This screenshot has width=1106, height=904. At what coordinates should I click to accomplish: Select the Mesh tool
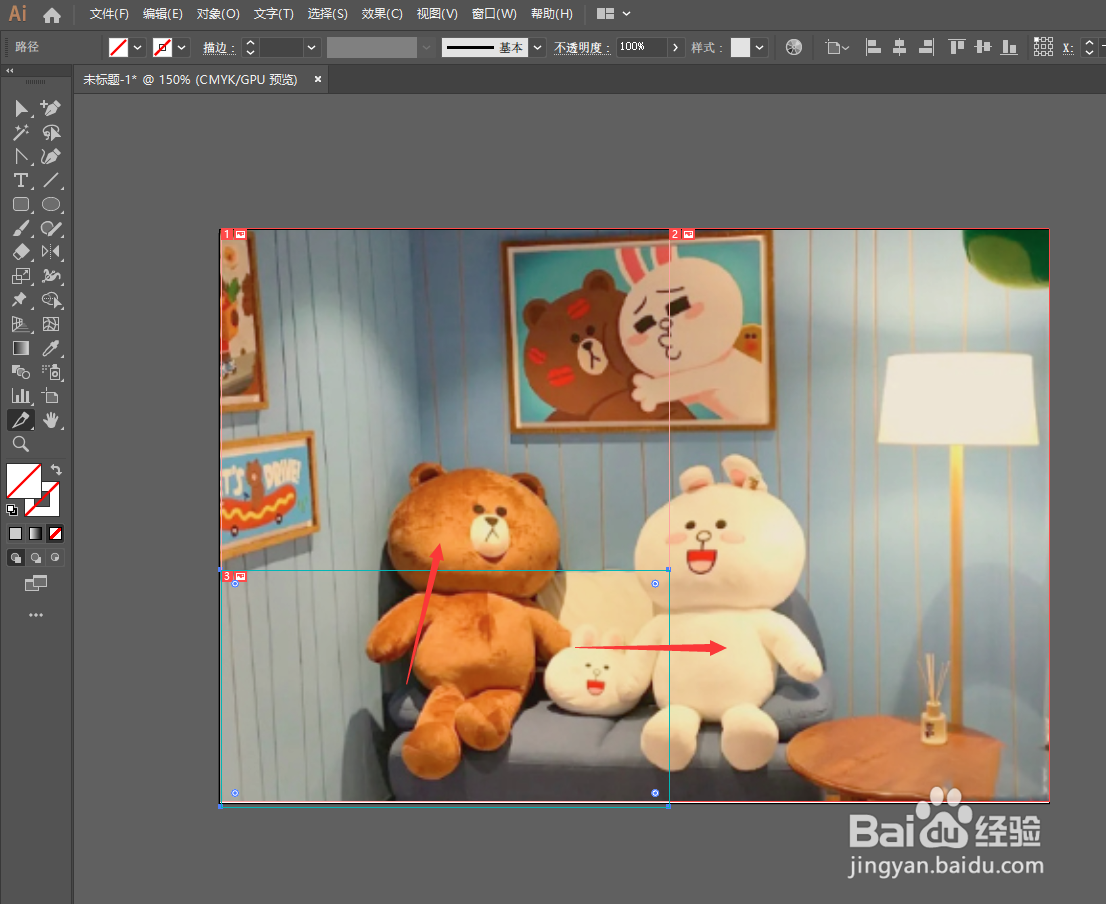51,324
